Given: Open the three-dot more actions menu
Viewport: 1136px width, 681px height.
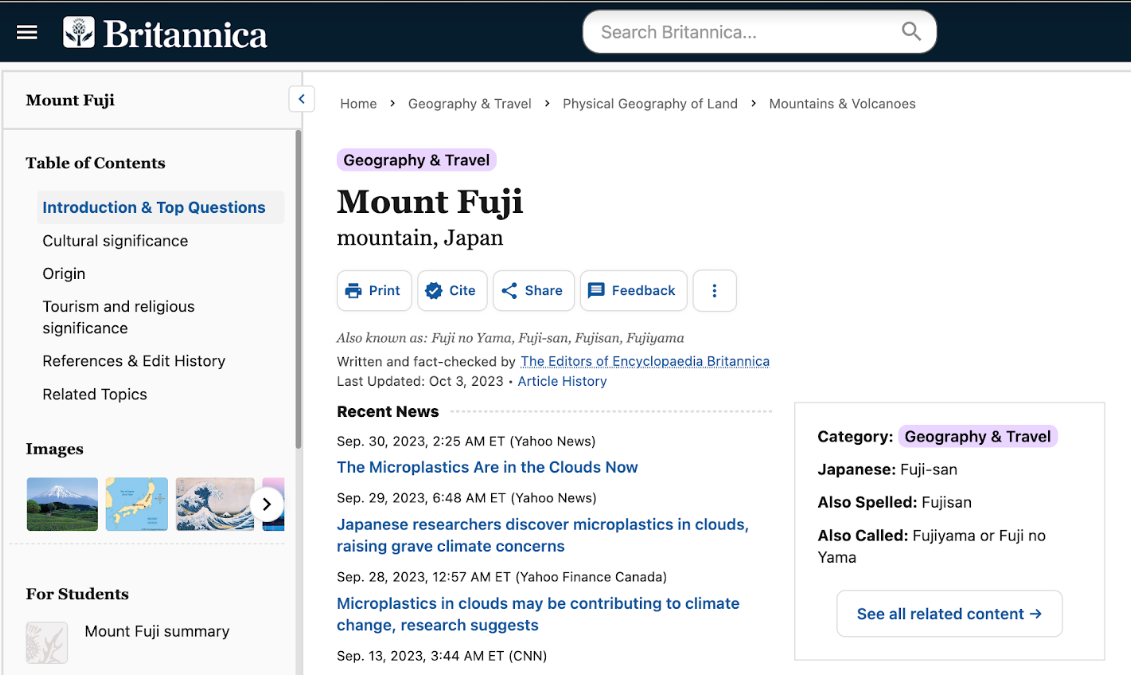Looking at the screenshot, I should point(714,291).
